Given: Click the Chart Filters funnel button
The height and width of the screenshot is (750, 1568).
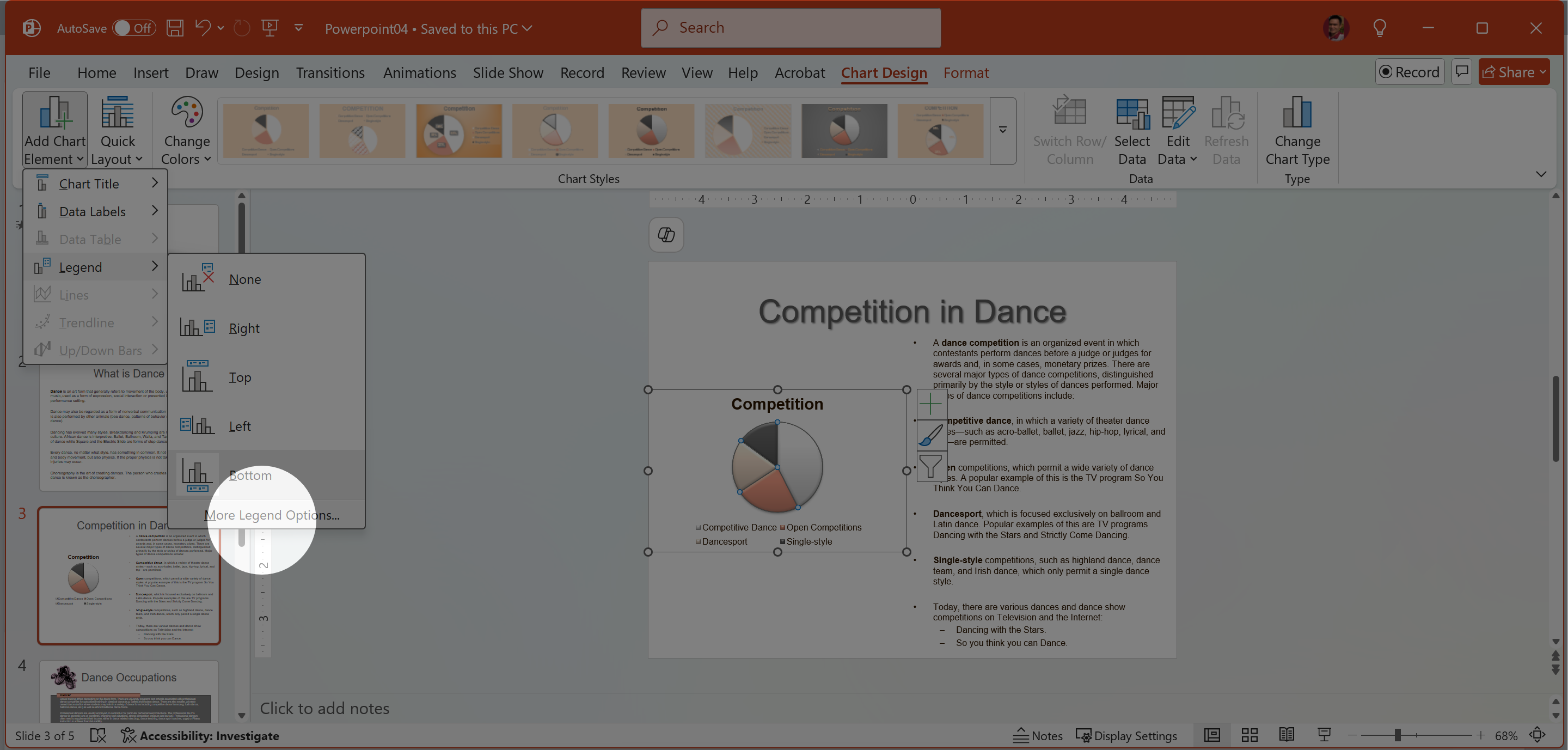Looking at the screenshot, I should click(930, 466).
